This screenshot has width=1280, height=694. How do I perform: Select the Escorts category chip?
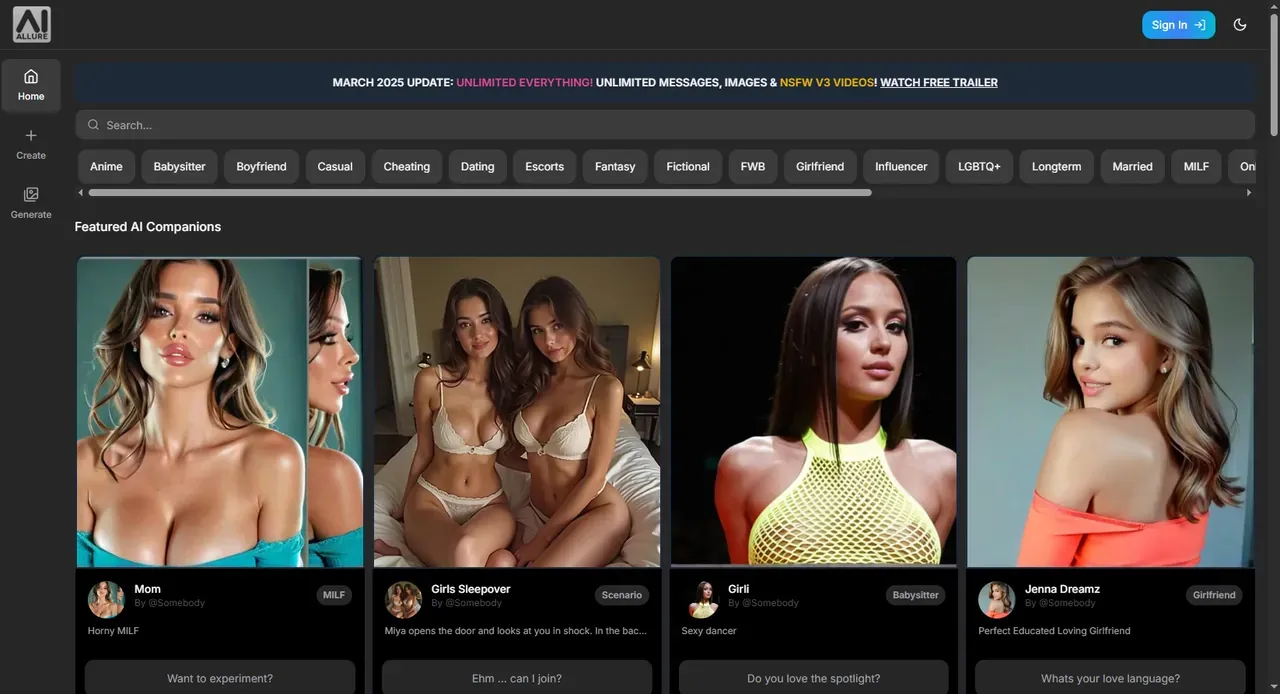[x=544, y=167]
